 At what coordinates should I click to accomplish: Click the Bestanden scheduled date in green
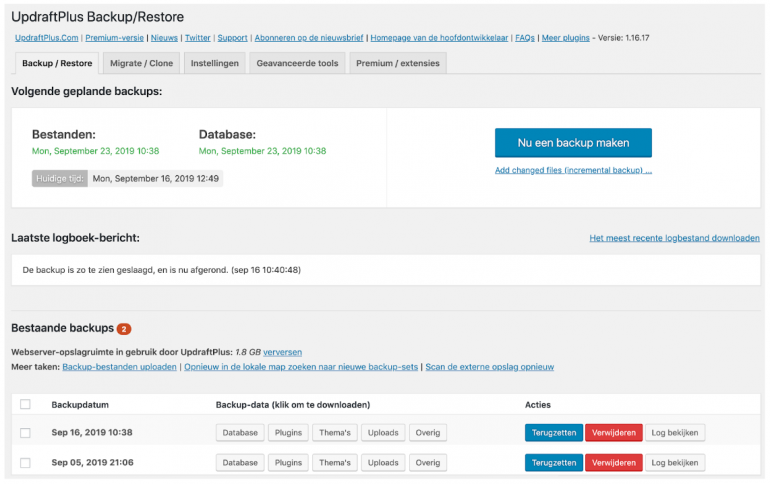coord(95,151)
